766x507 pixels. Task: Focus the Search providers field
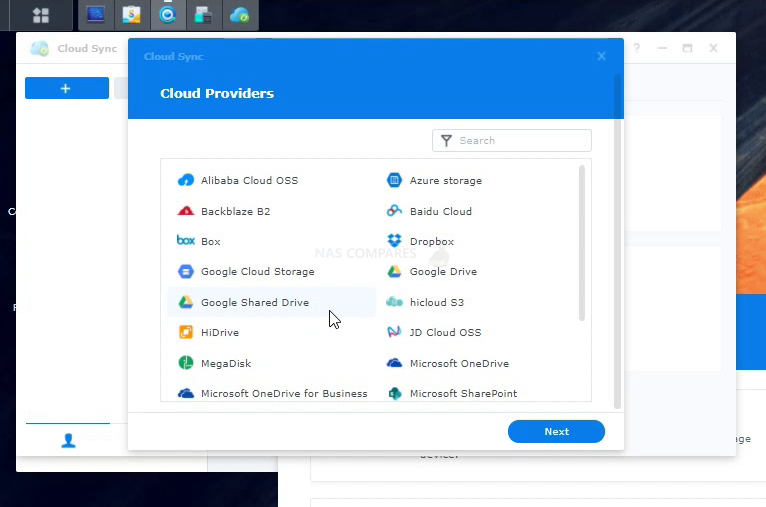coord(511,141)
